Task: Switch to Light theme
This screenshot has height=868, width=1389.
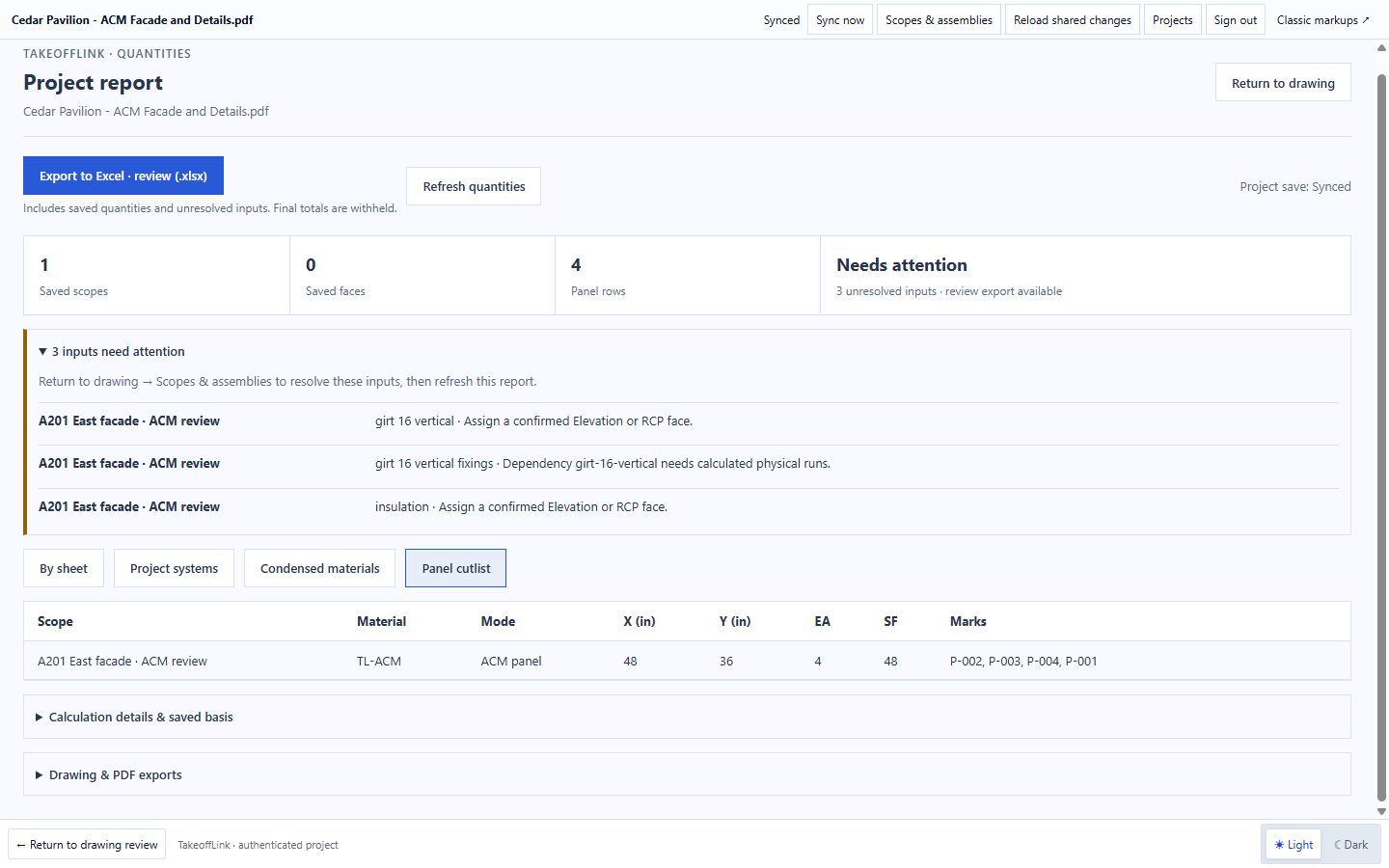Action: point(1294,845)
